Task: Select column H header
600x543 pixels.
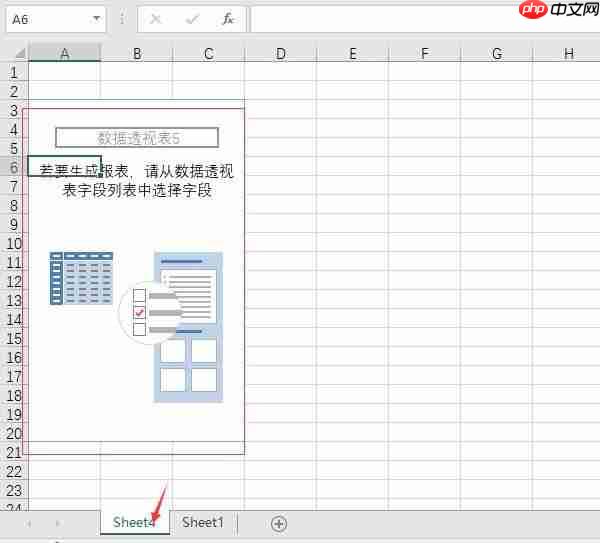Action: tap(567, 53)
